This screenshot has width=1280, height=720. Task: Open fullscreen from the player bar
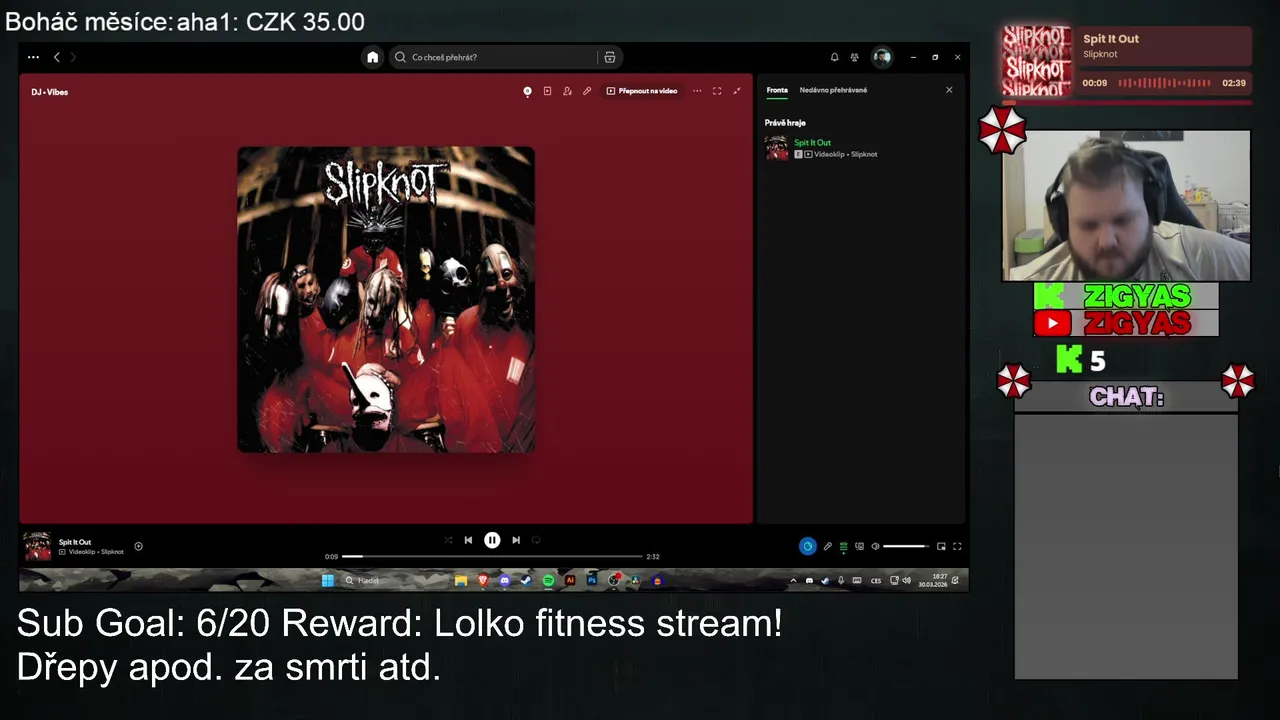click(957, 546)
